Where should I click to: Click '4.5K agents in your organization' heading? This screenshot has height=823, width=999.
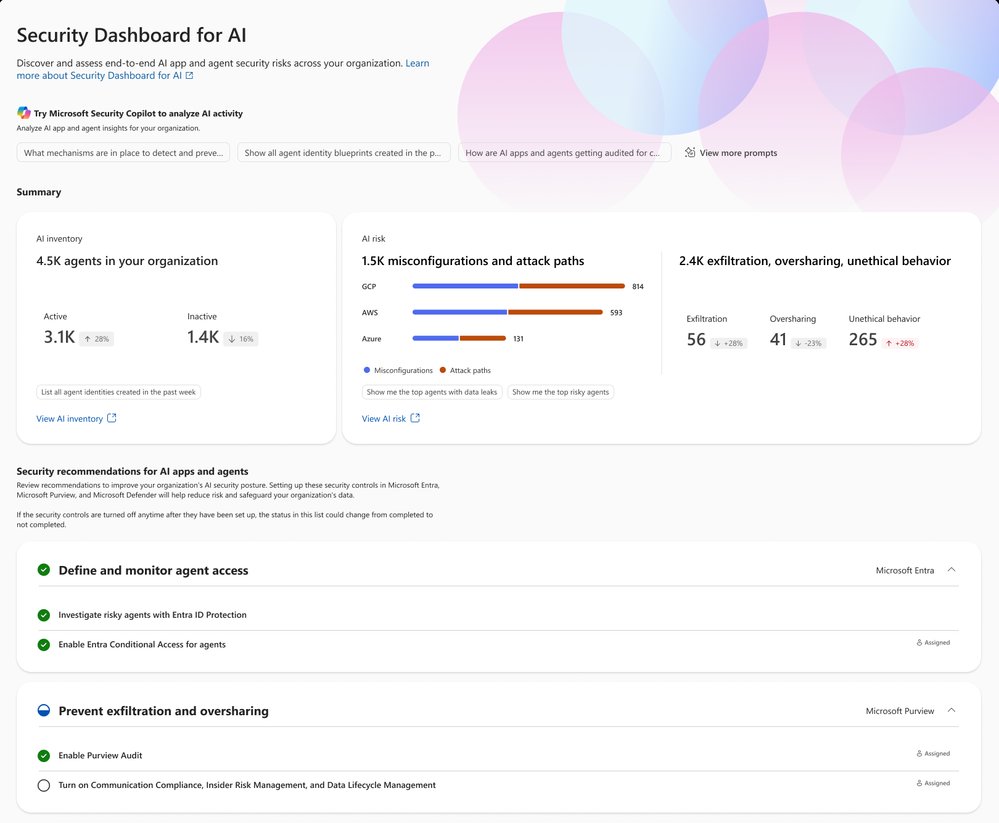pyautogui.click(x=127, y=261)
